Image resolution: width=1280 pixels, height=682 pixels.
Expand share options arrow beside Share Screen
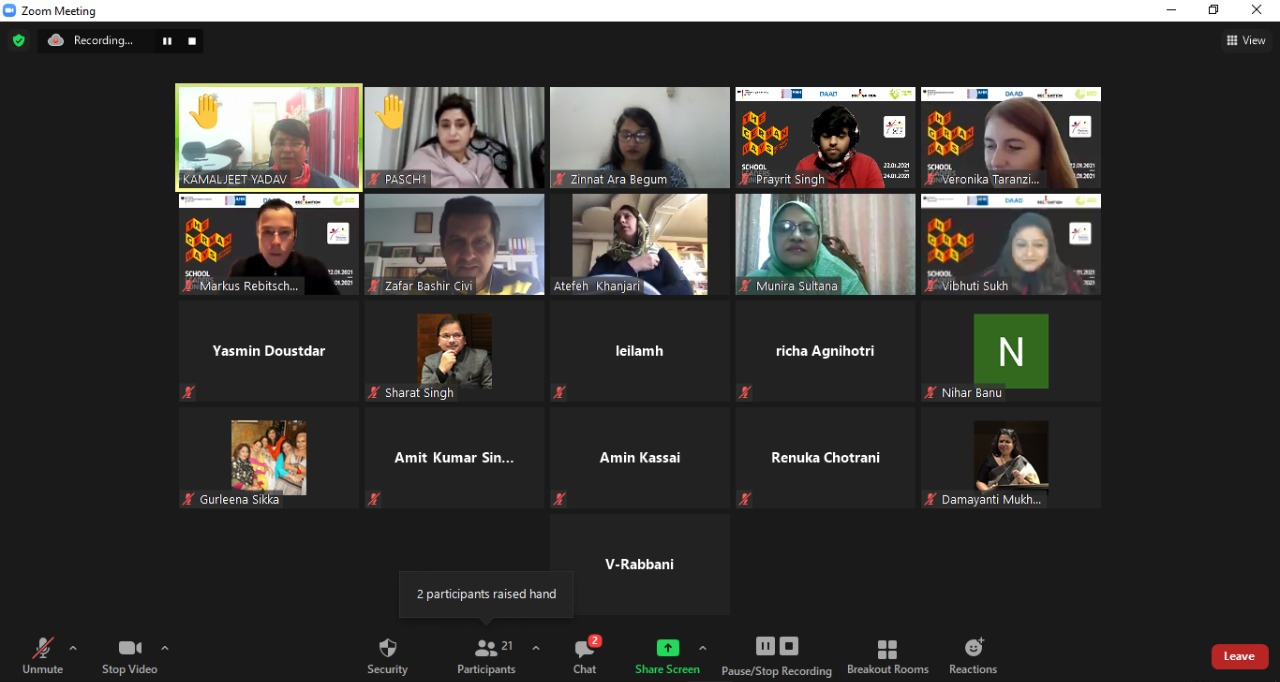702,648
